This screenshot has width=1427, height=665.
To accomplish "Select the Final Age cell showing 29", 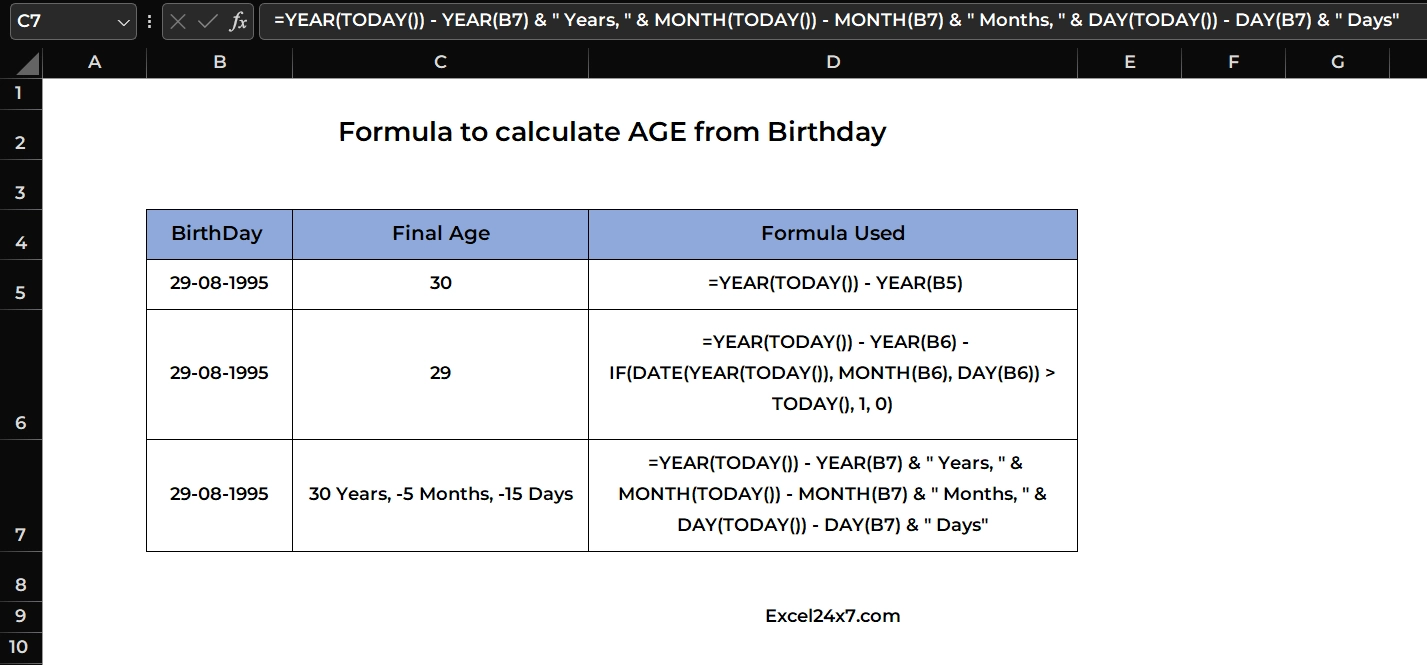I will pos(440,374).
